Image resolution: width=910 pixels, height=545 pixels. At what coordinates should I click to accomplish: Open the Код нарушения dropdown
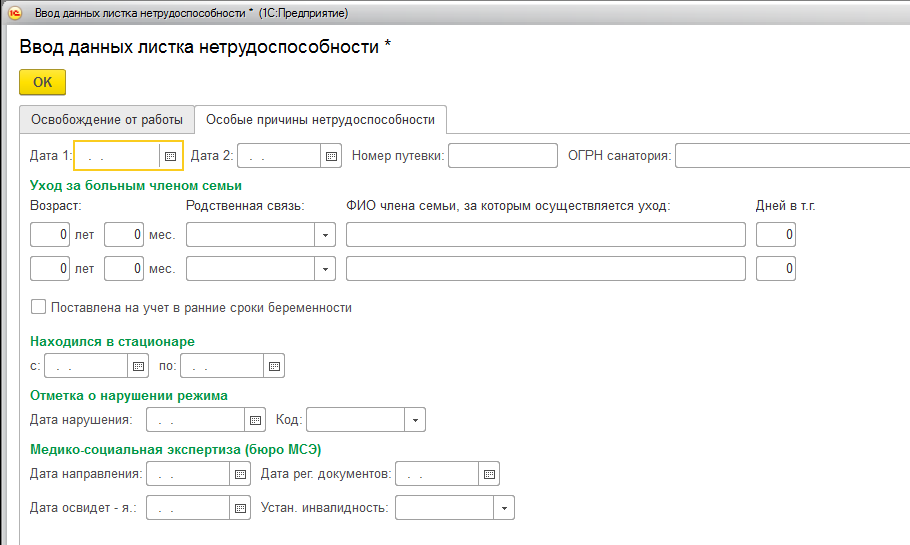(x=415, y=420)
